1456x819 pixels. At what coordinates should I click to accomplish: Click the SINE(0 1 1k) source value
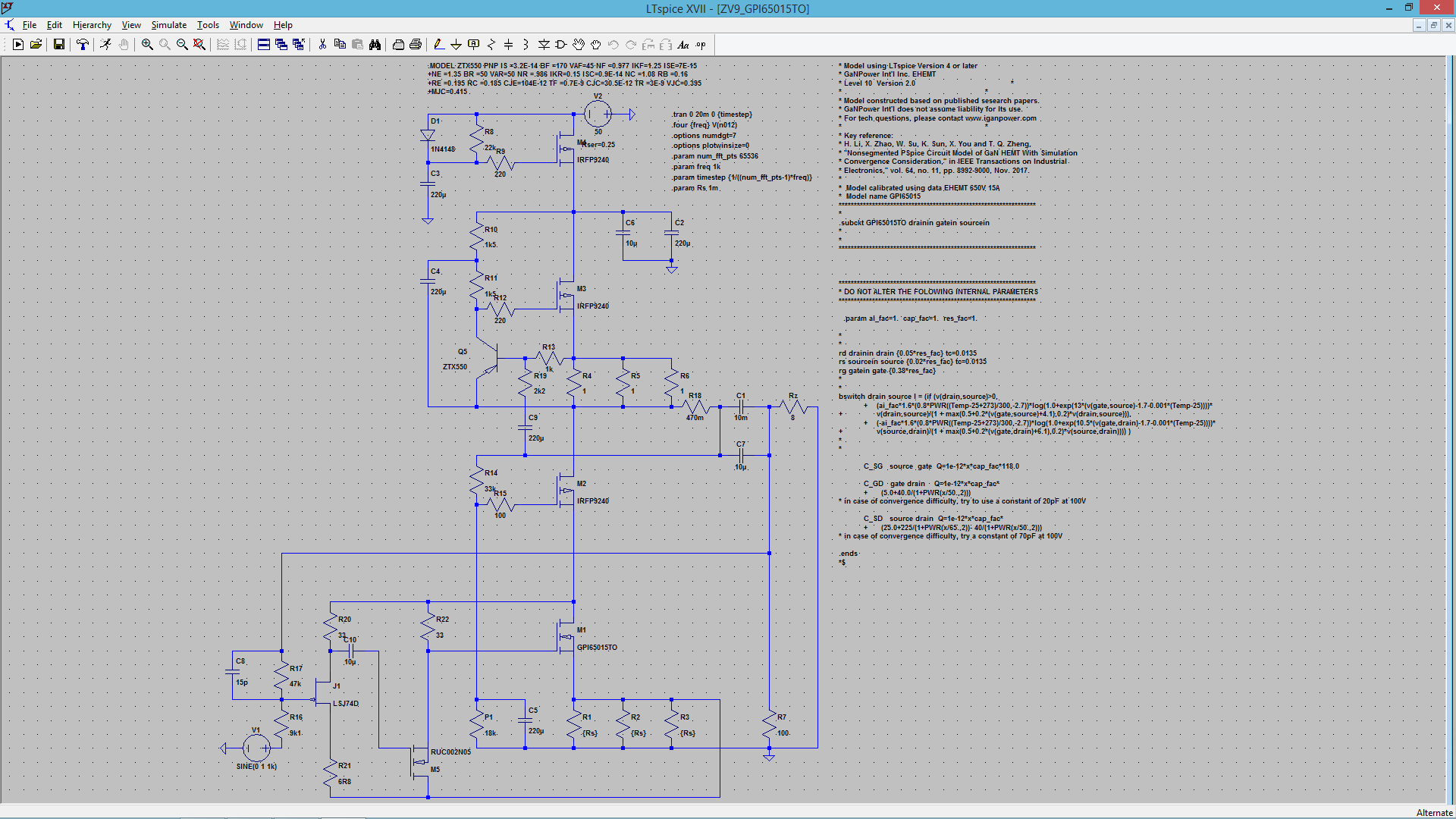point(256,767)
